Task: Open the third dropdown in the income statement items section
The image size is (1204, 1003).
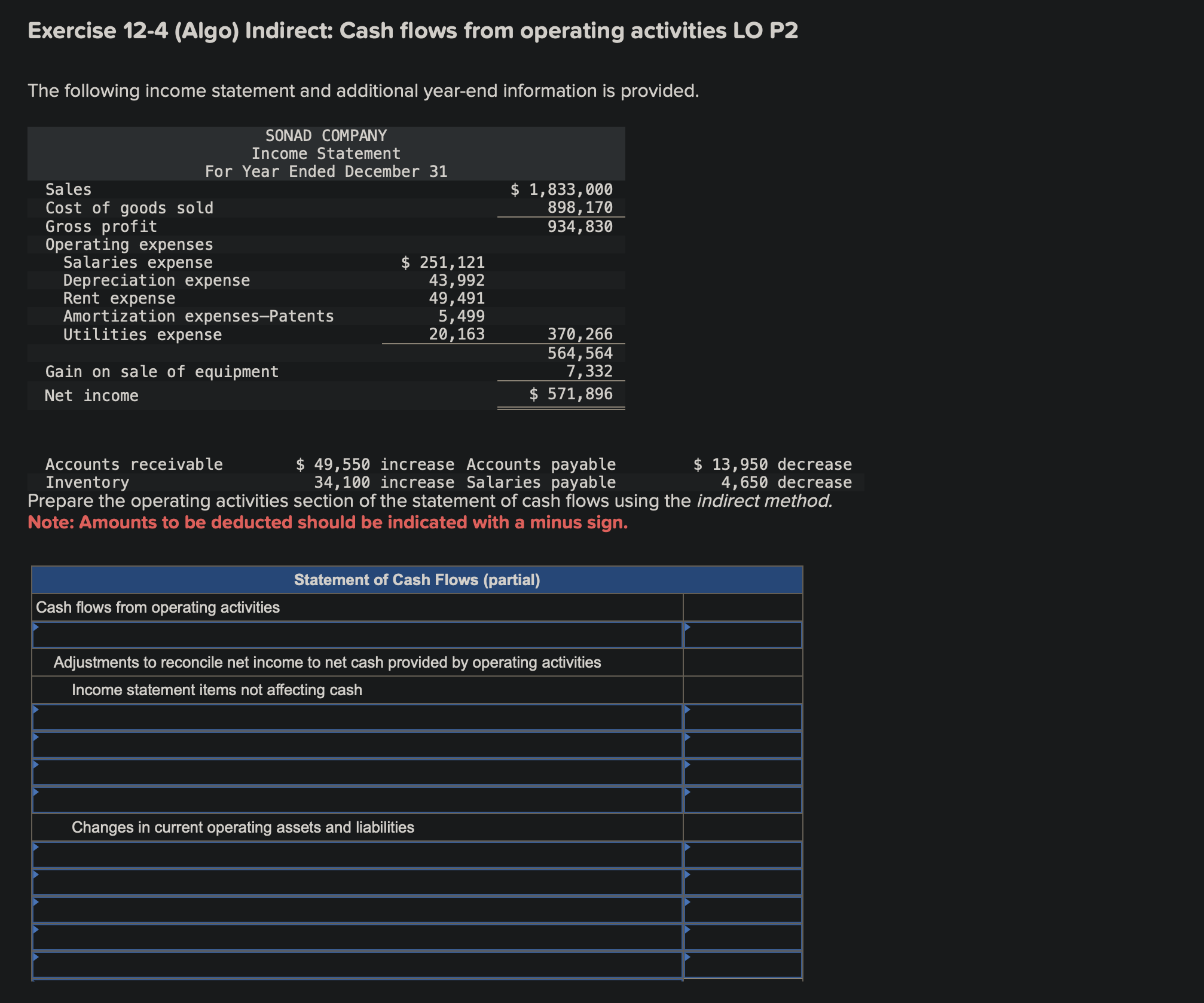Action: [359, 771]
